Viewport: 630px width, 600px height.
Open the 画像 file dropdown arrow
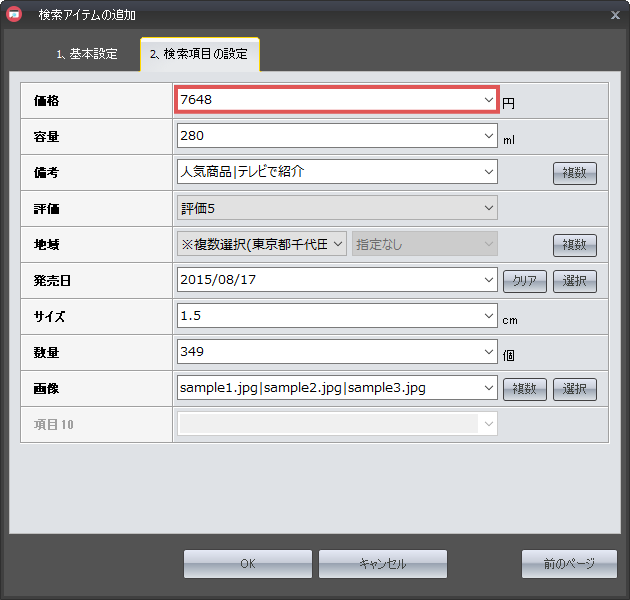tap(488, 388)
